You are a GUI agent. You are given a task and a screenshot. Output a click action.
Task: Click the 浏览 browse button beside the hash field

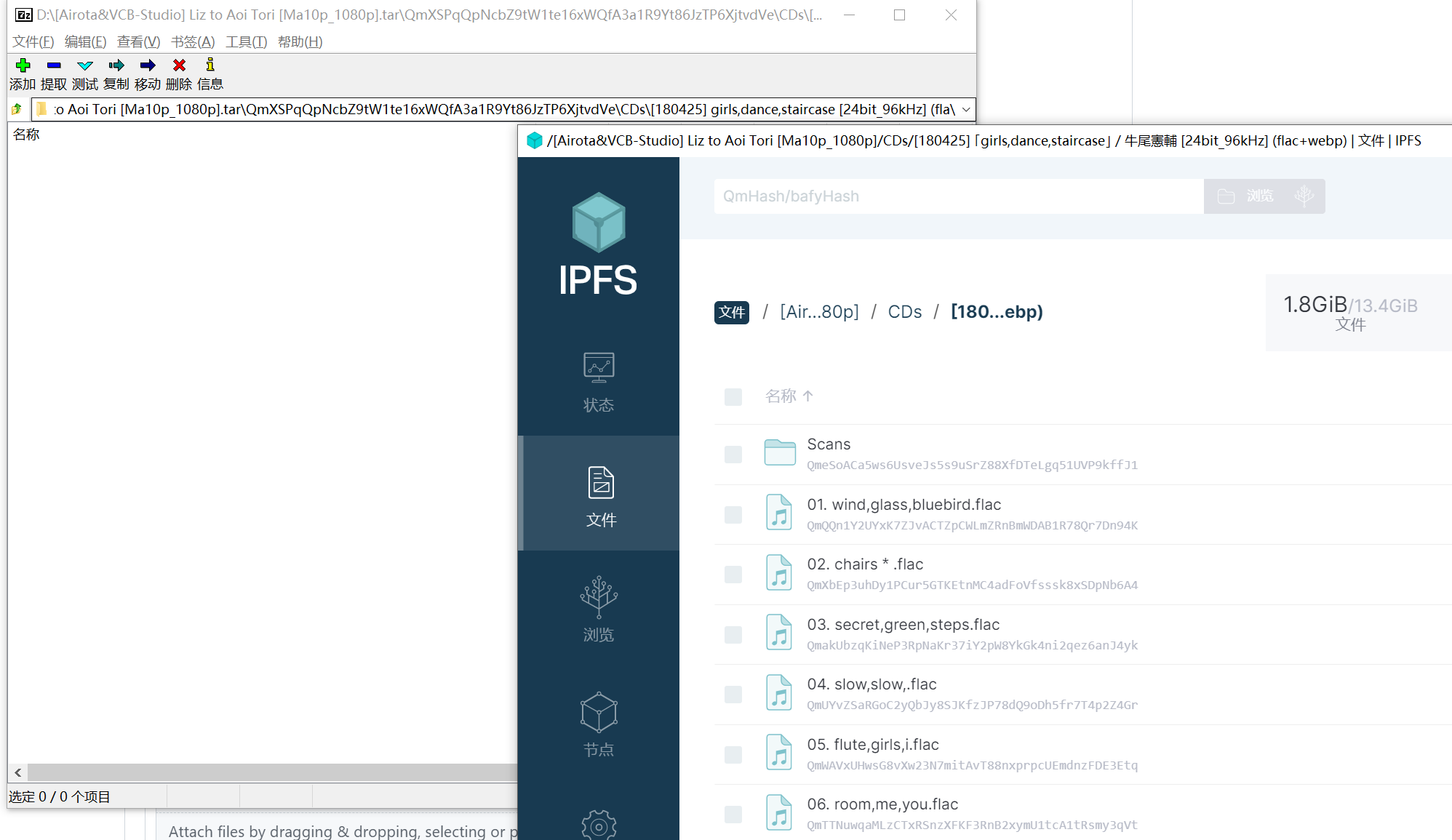(x=1250, y=196)
